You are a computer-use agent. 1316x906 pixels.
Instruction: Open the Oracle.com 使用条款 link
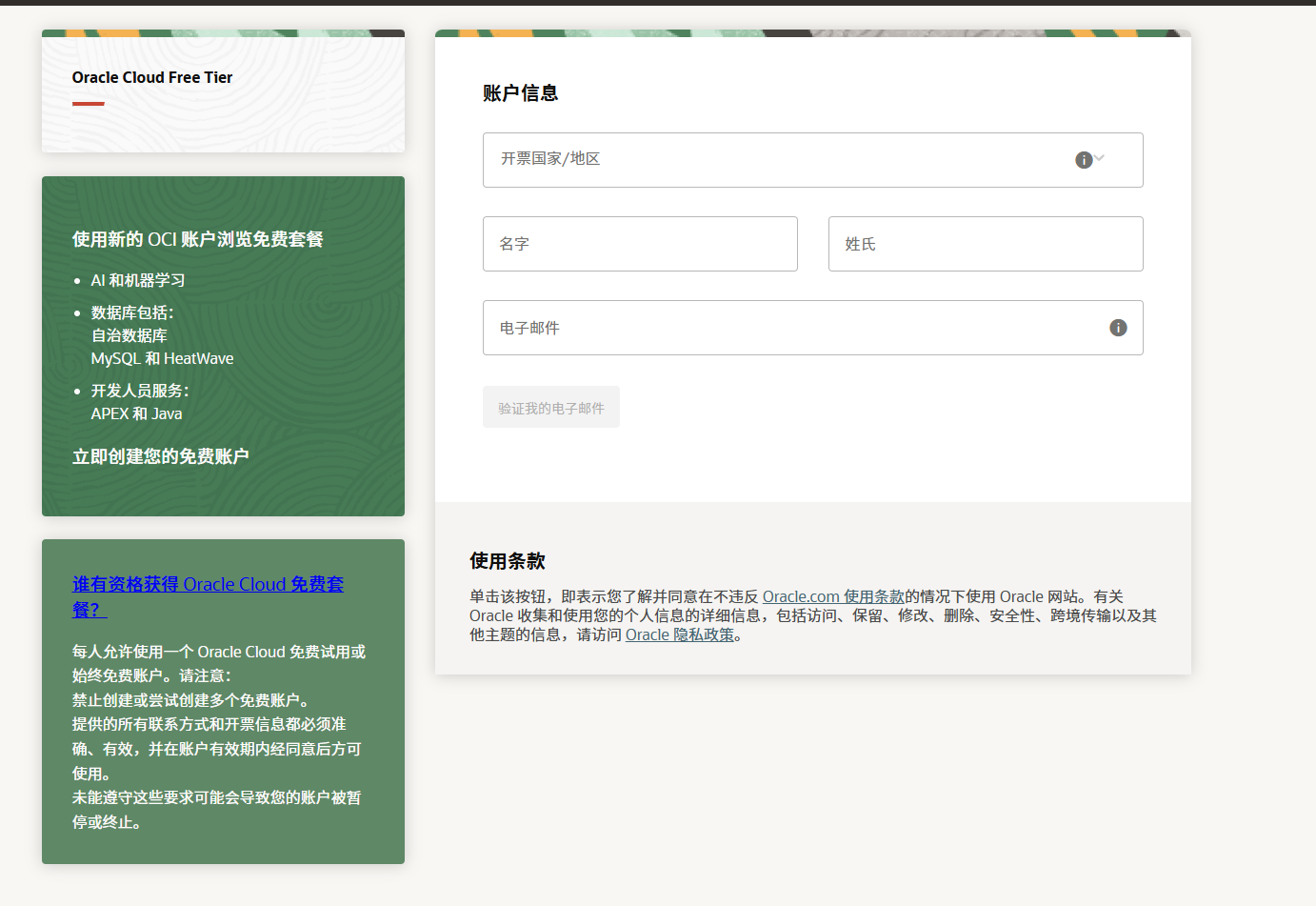point(833,596)
